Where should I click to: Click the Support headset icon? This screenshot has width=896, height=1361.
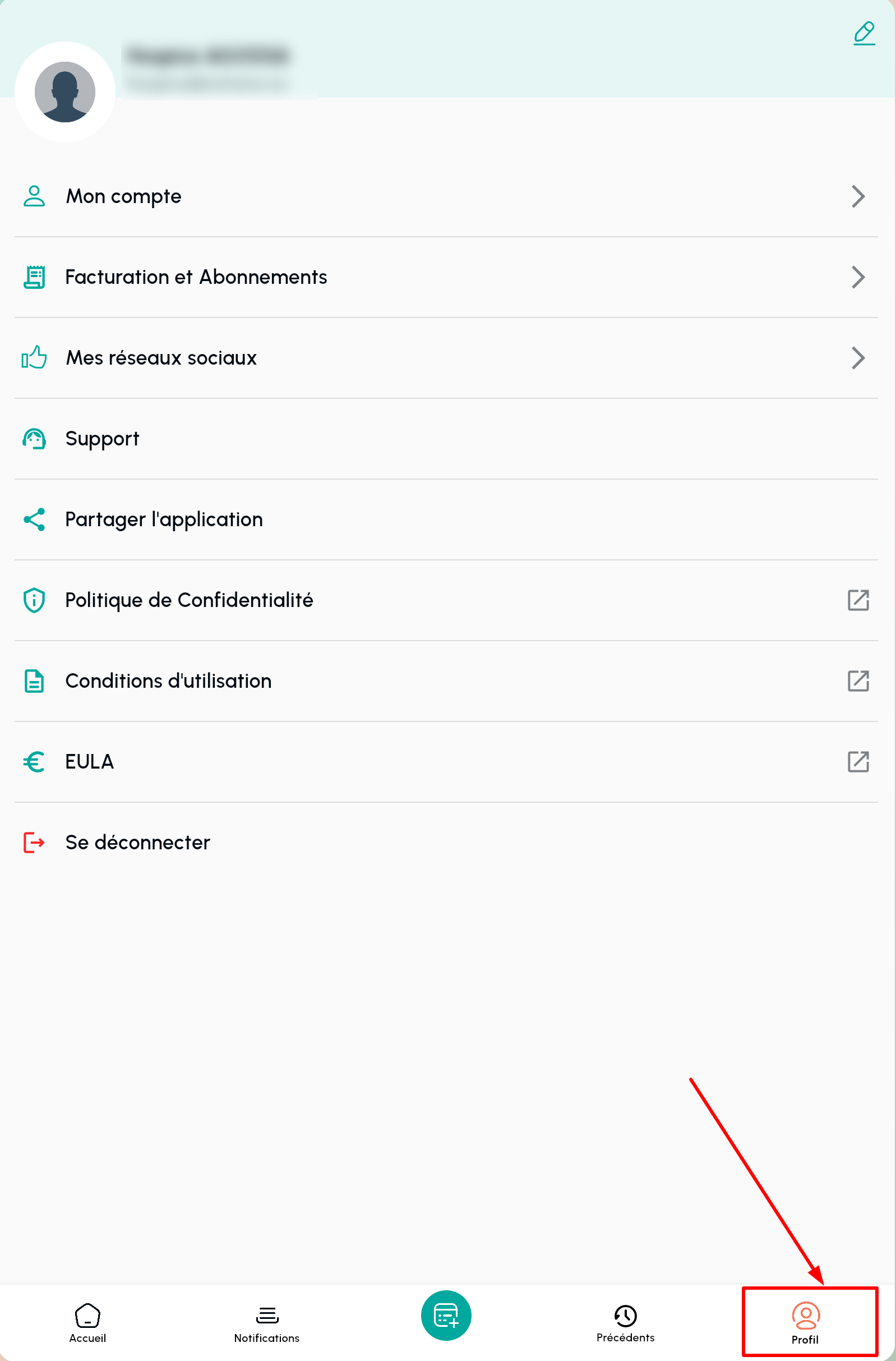click(x=34, y=439)
